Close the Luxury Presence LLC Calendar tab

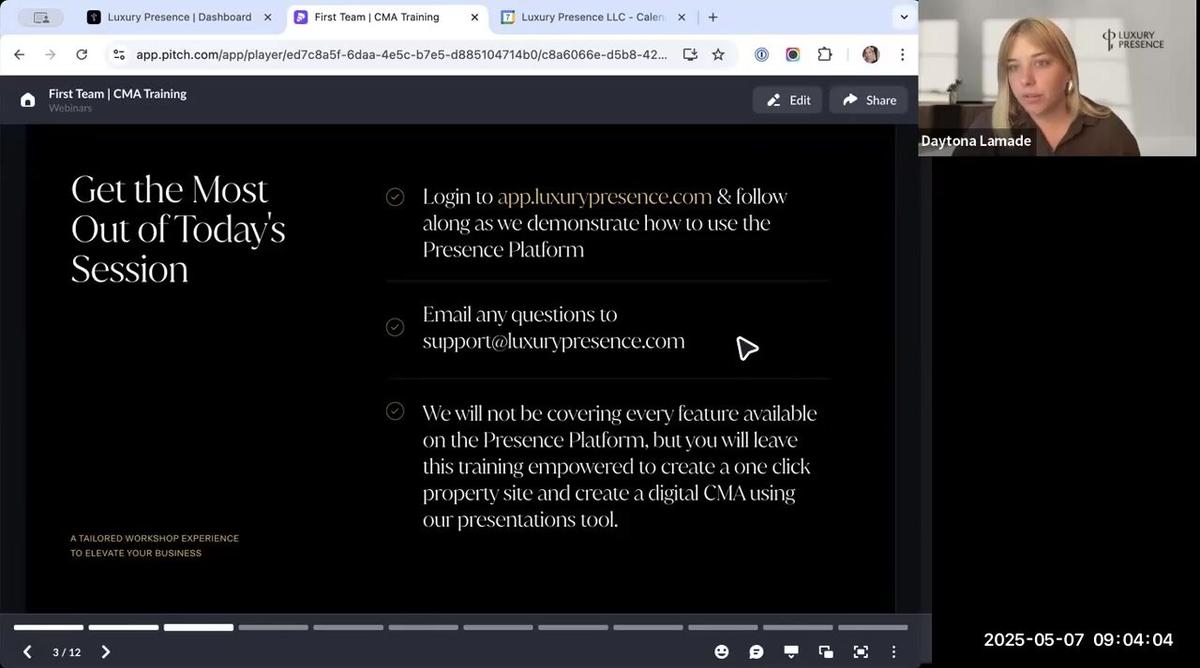(x=681, y=17)
